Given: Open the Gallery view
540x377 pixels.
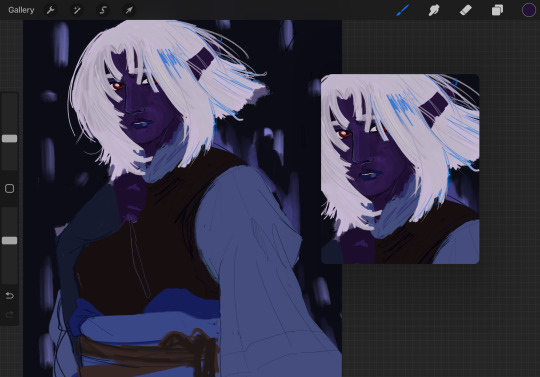Looking at the screenshot, I should 21,10.
